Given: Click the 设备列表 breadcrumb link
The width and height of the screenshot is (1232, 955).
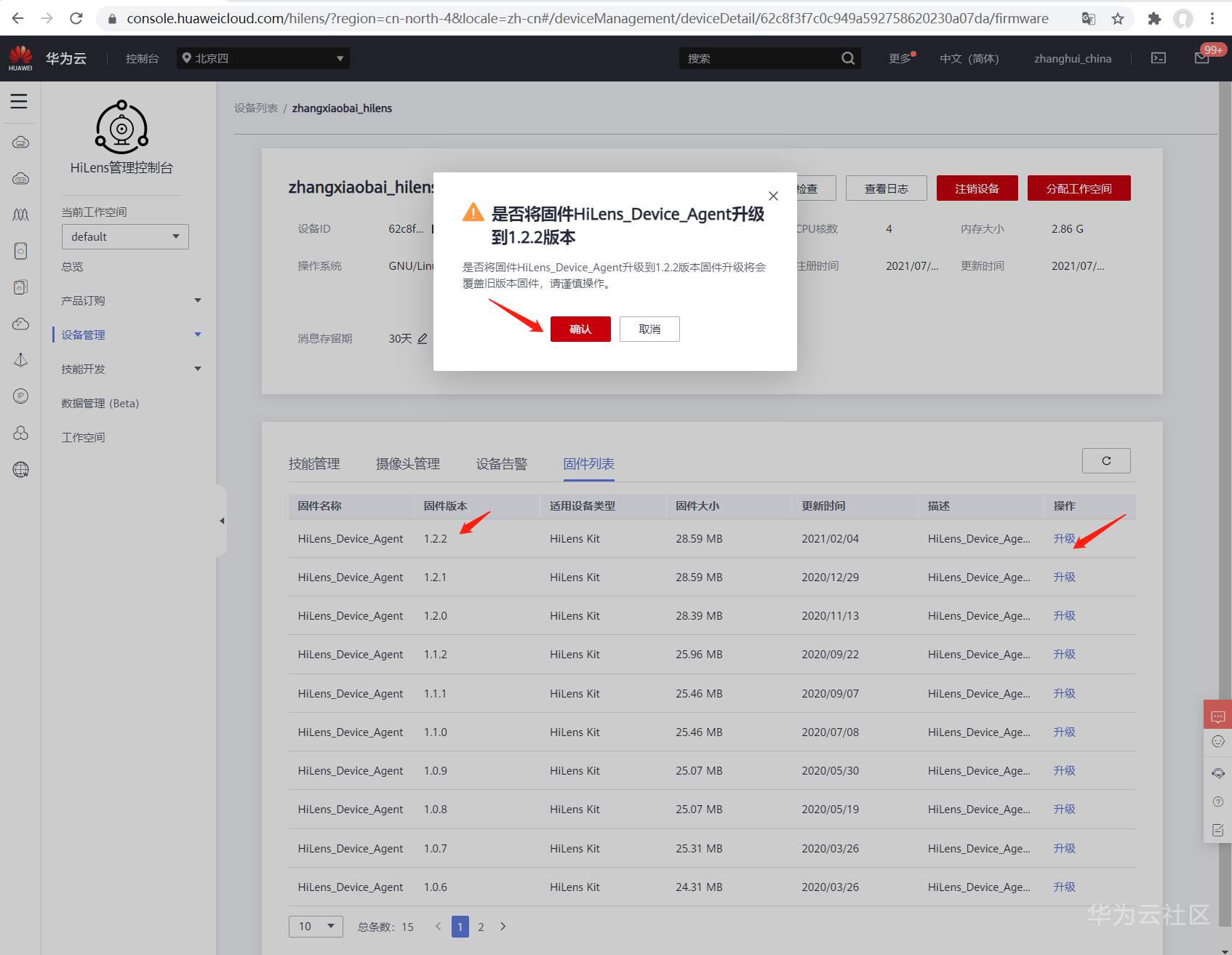Looking at the screenshot, I should click(256, 108).
